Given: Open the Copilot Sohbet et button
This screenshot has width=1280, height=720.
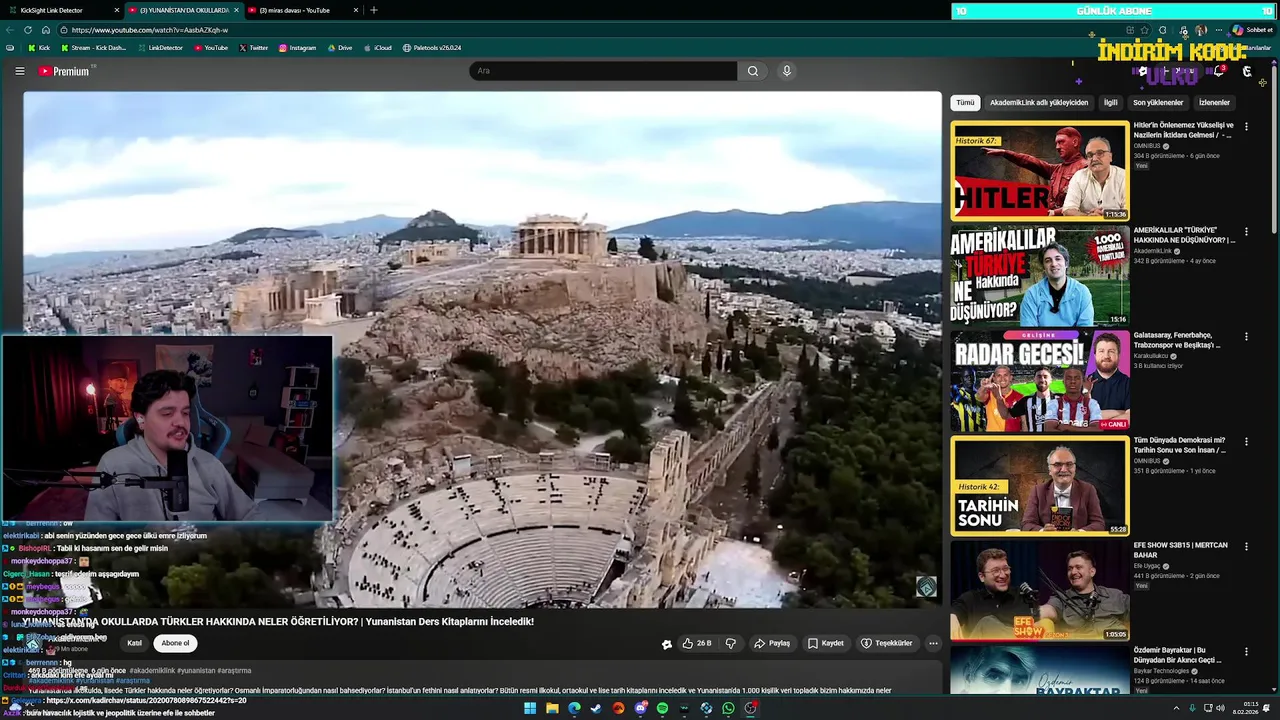Looking at the screenshot, I should [x=1252, y=30].
